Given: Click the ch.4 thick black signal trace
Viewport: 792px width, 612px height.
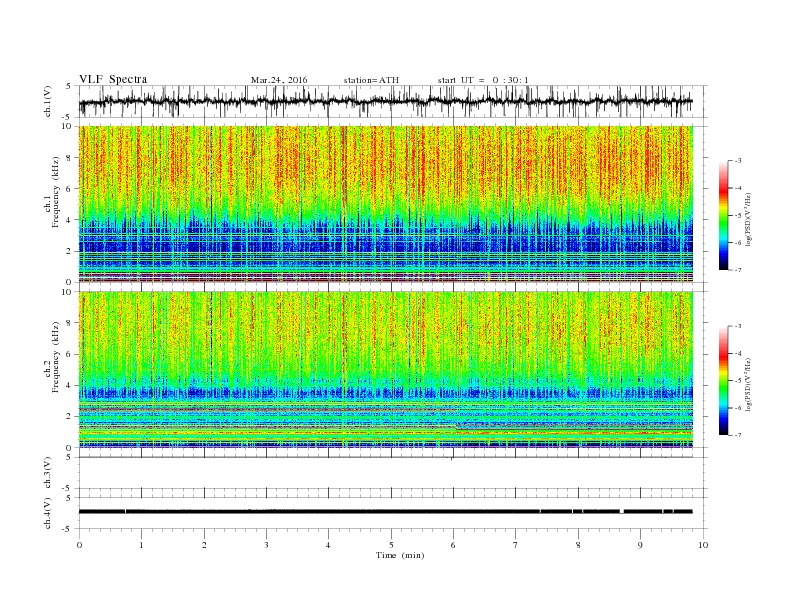Looking at the screenshot, I should [385, 512].
